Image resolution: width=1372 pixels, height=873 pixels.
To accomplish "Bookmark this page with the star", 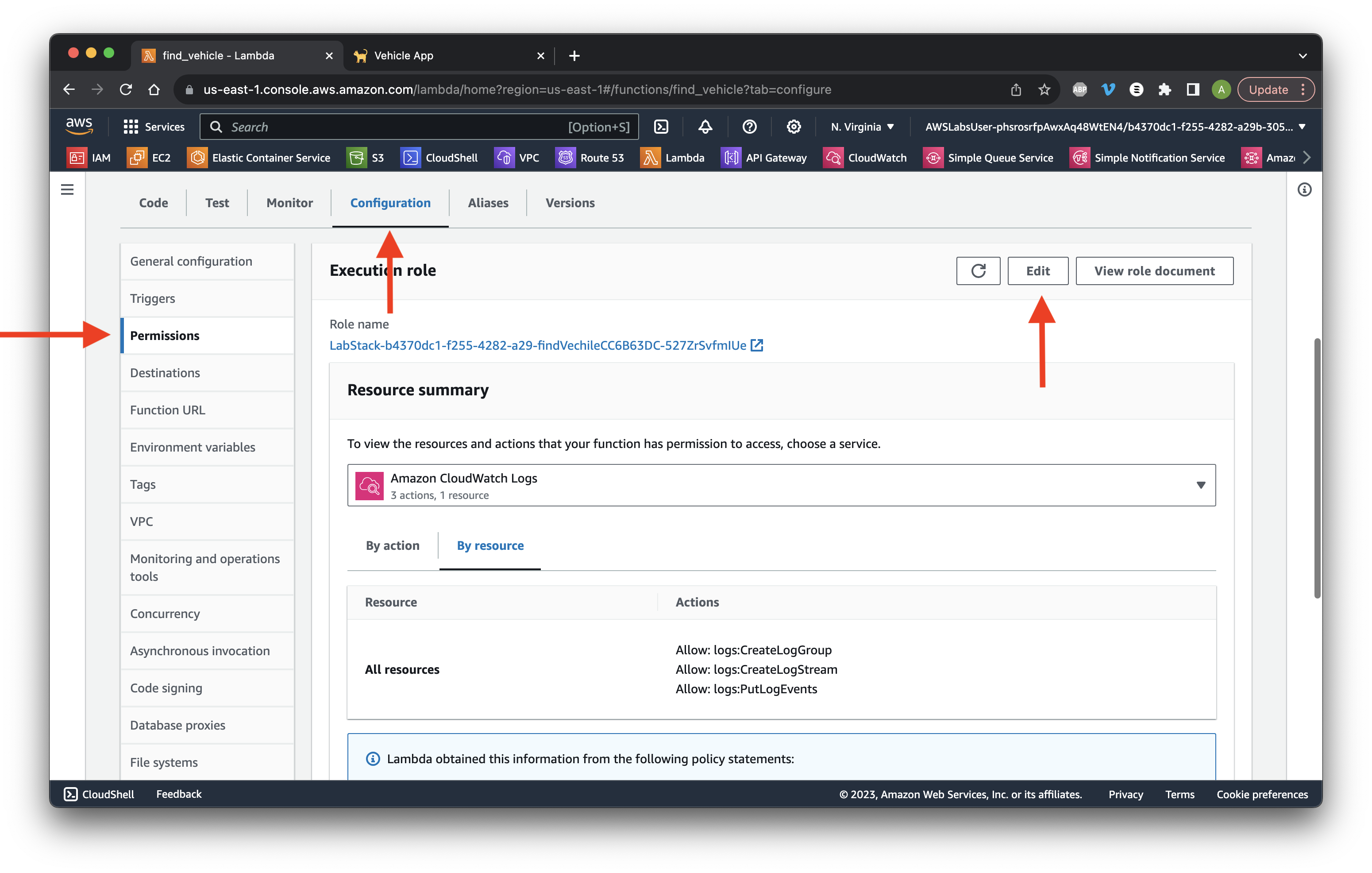I will click(x=1044, y=89).
